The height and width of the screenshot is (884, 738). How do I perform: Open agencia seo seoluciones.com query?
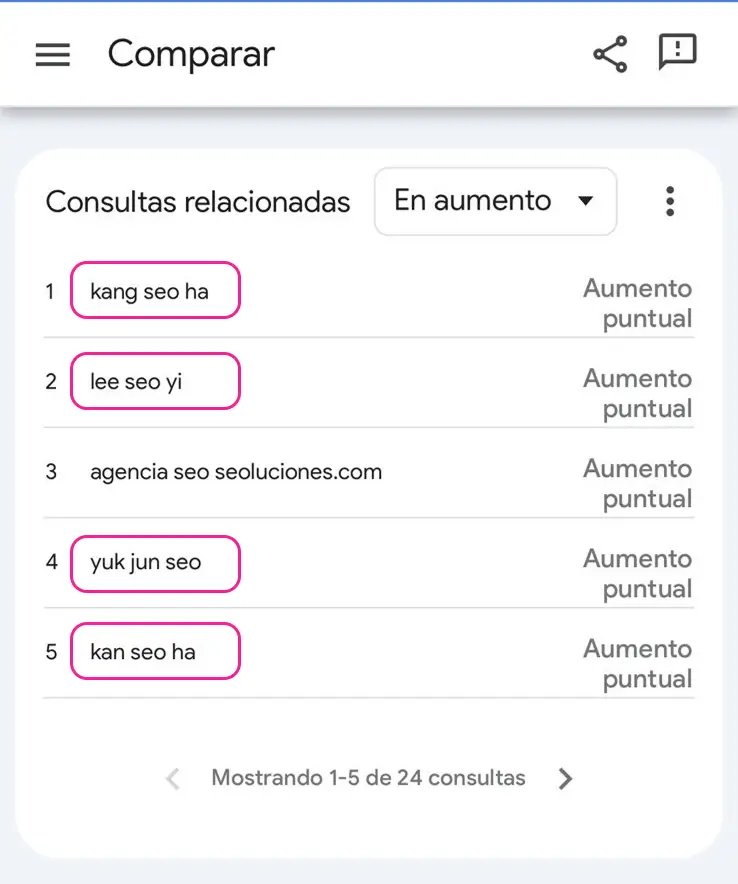236,472
